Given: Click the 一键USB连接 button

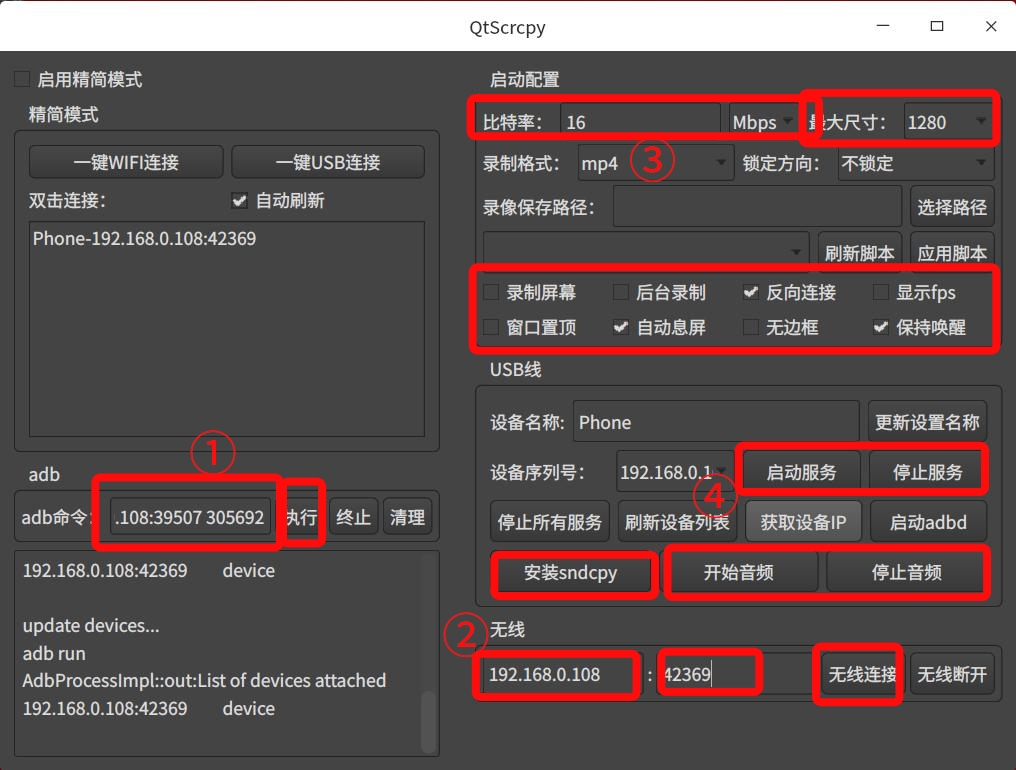Looking at the screenshot, I should click(327, 161).
